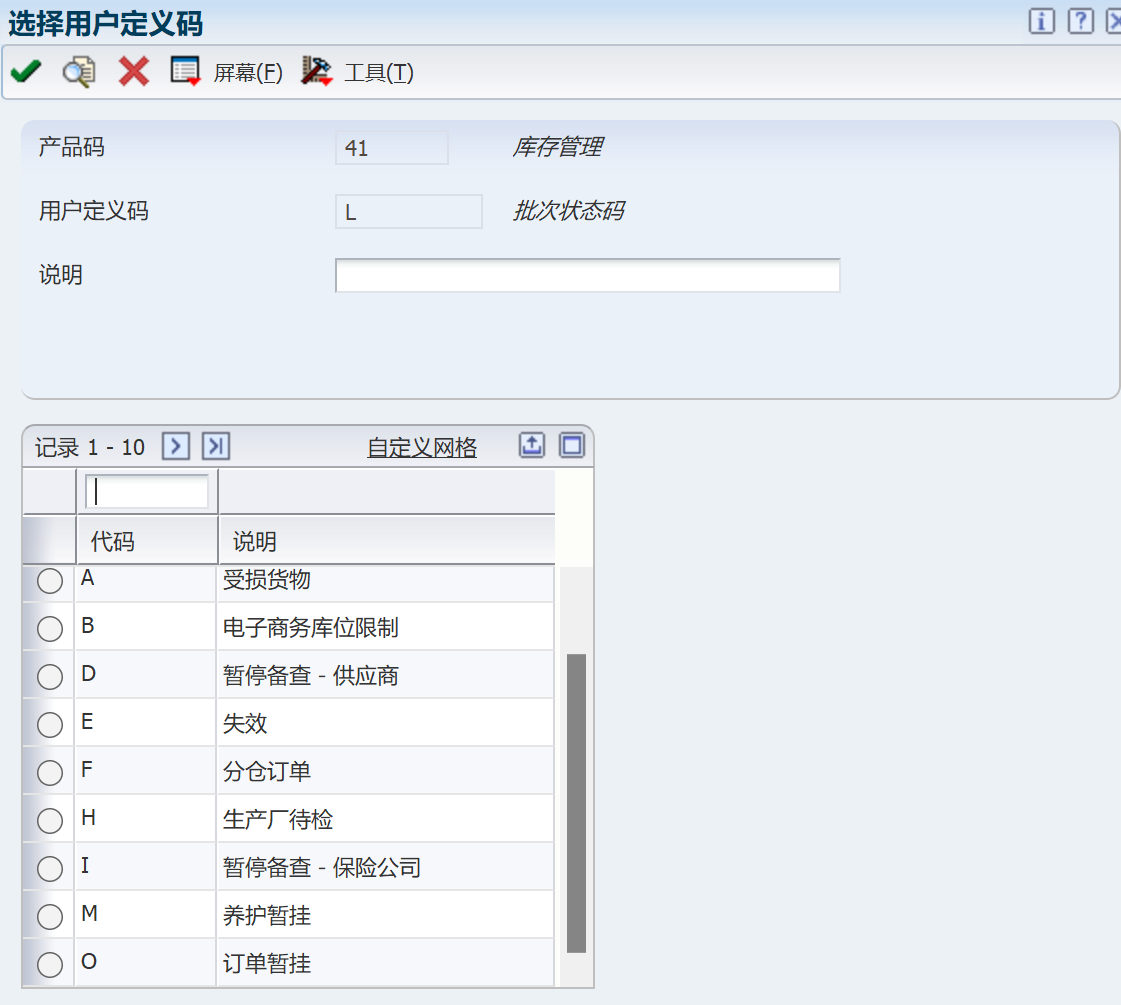Image resolution: width=1121 pixels, height=1005 pixels.
Task: Select radio button for code A
Action: [x=50, y=580]
